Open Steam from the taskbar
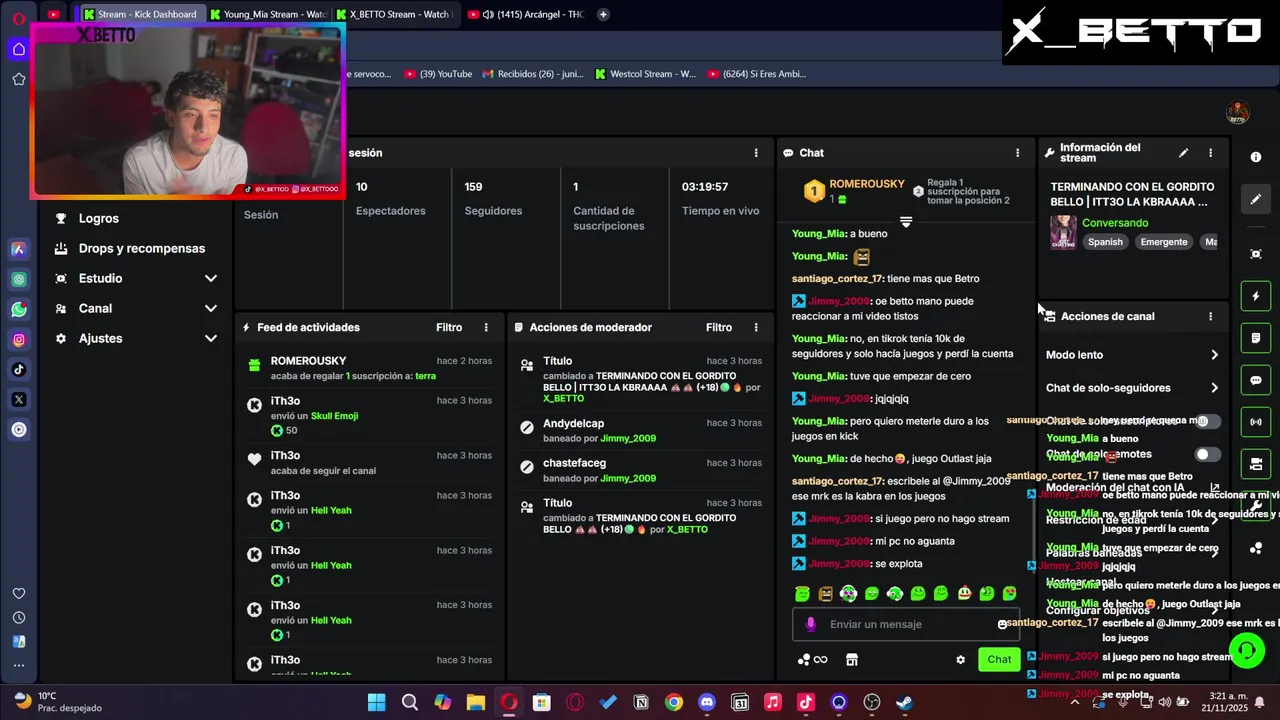Screen dimensions: 1280x720 coord(904,702)
